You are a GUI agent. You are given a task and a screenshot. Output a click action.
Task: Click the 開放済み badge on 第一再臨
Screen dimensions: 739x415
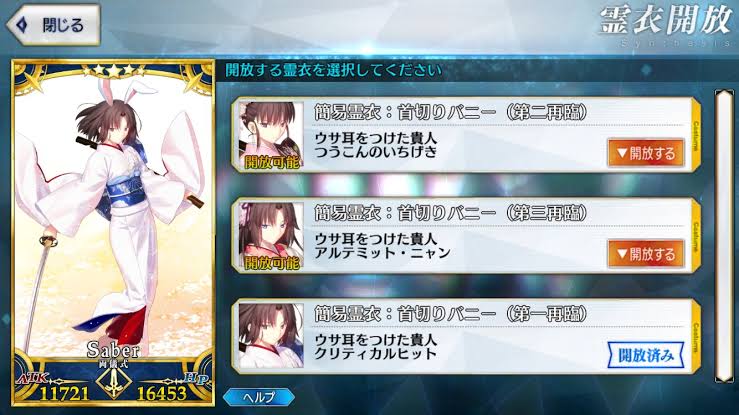coord(645,355)
